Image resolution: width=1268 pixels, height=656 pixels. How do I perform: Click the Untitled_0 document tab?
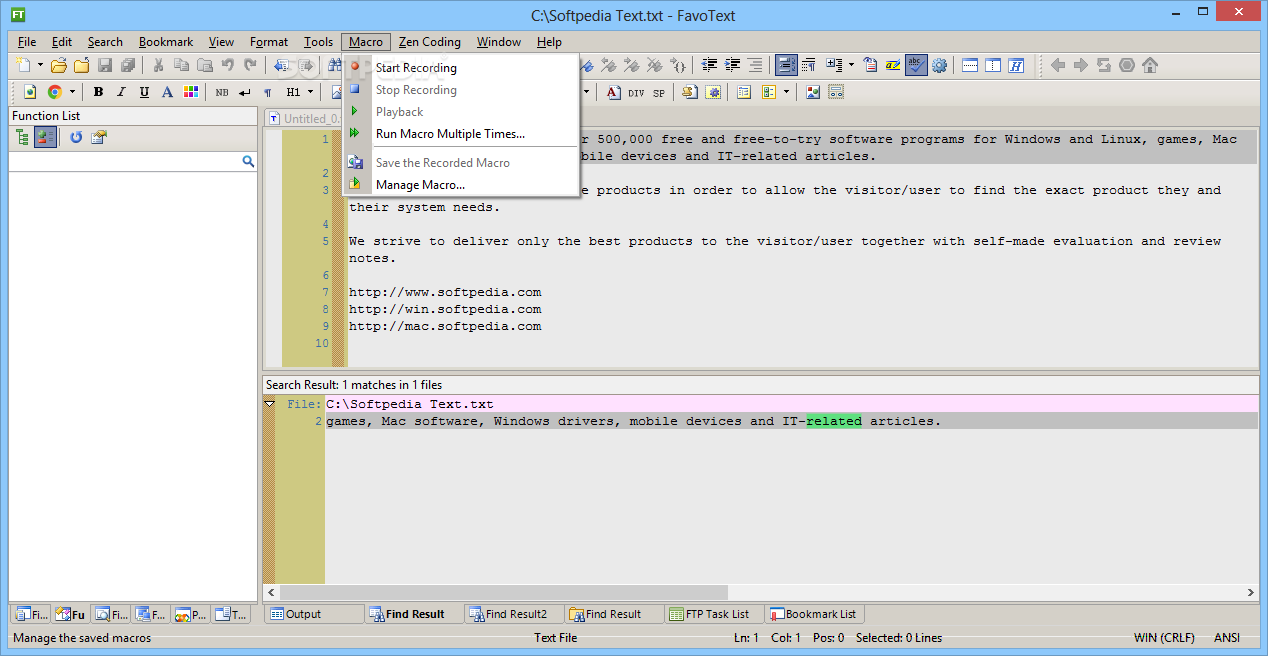(x=304, y=118)
